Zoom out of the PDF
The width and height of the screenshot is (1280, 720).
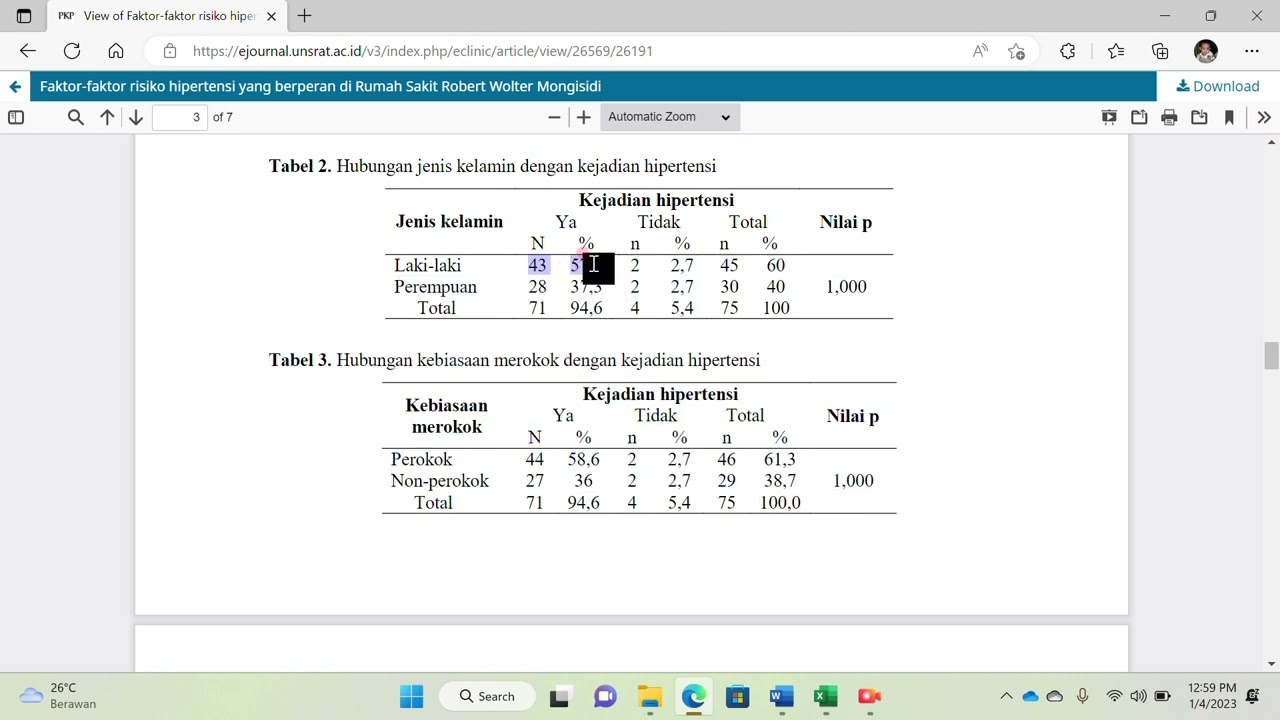[x=554, y=117]
